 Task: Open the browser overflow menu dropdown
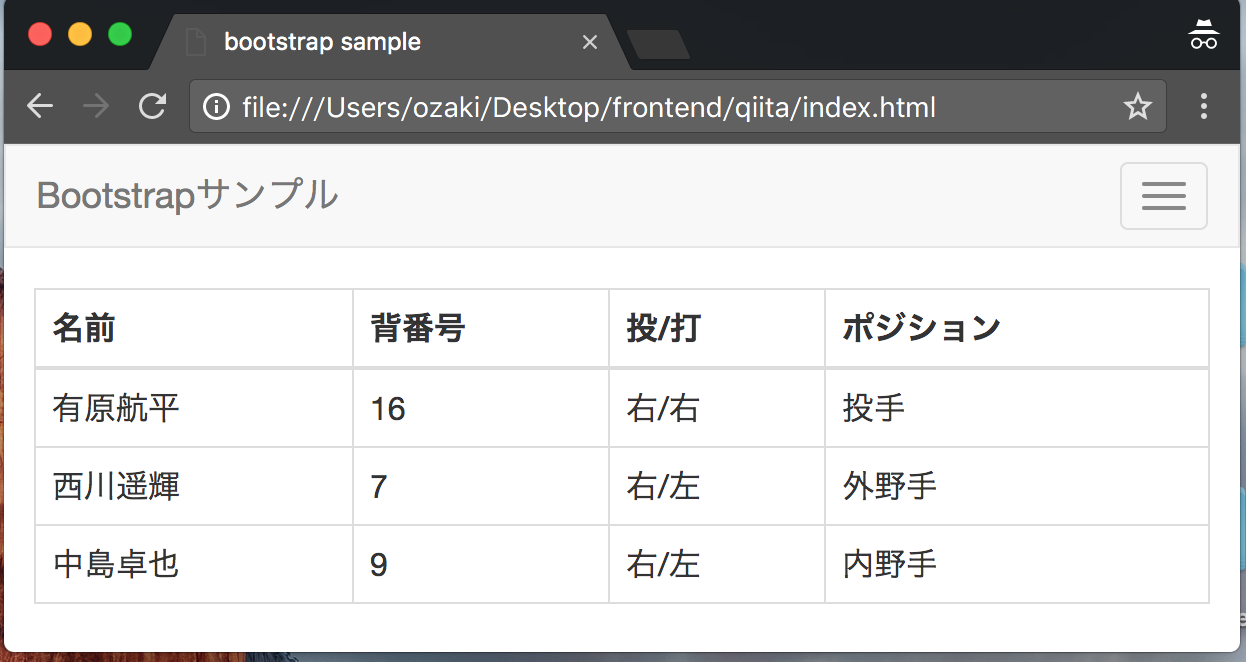[1204, 106]
